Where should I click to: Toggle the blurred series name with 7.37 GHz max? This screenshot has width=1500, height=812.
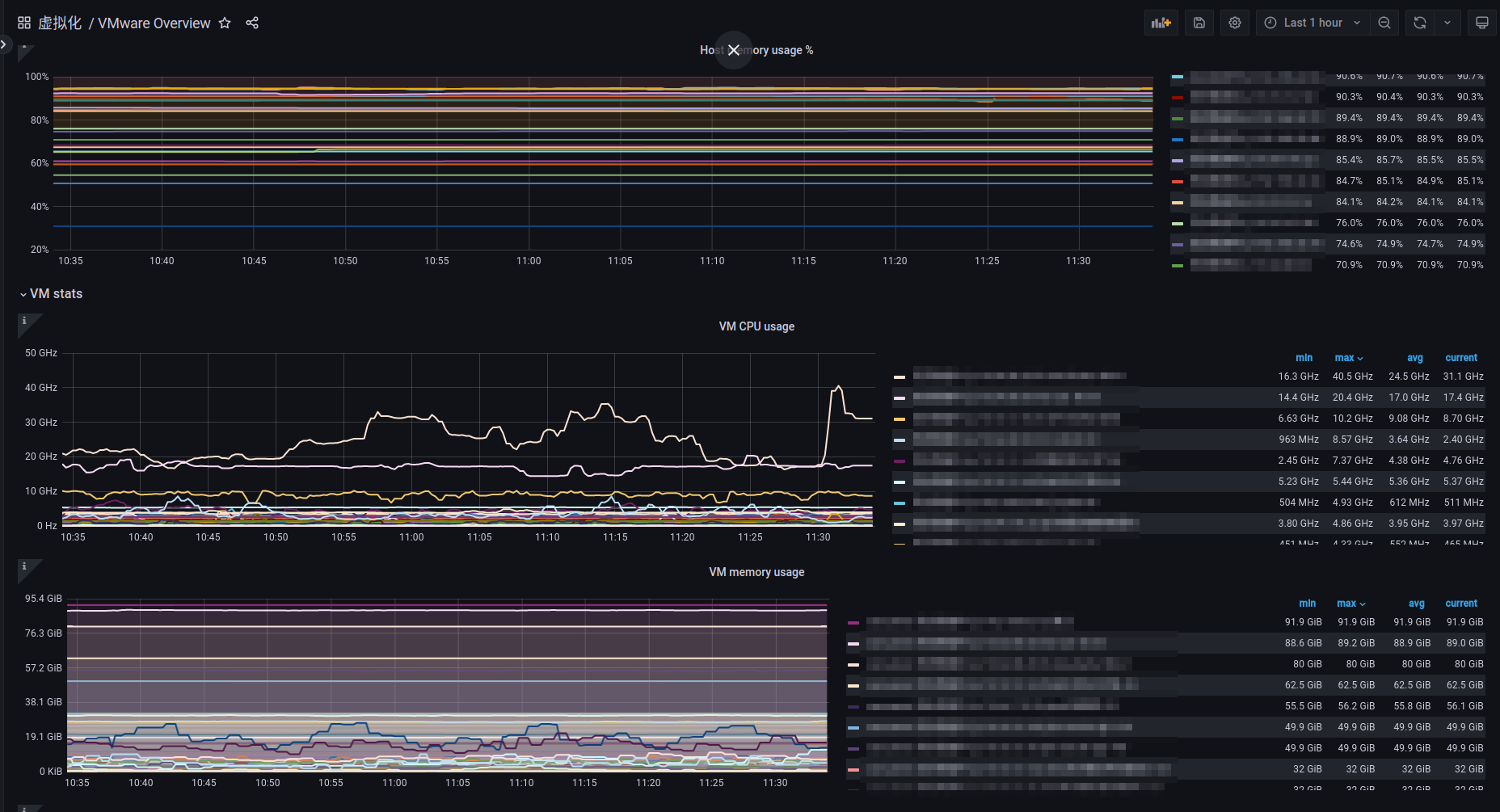click(x=1017, y=461)
